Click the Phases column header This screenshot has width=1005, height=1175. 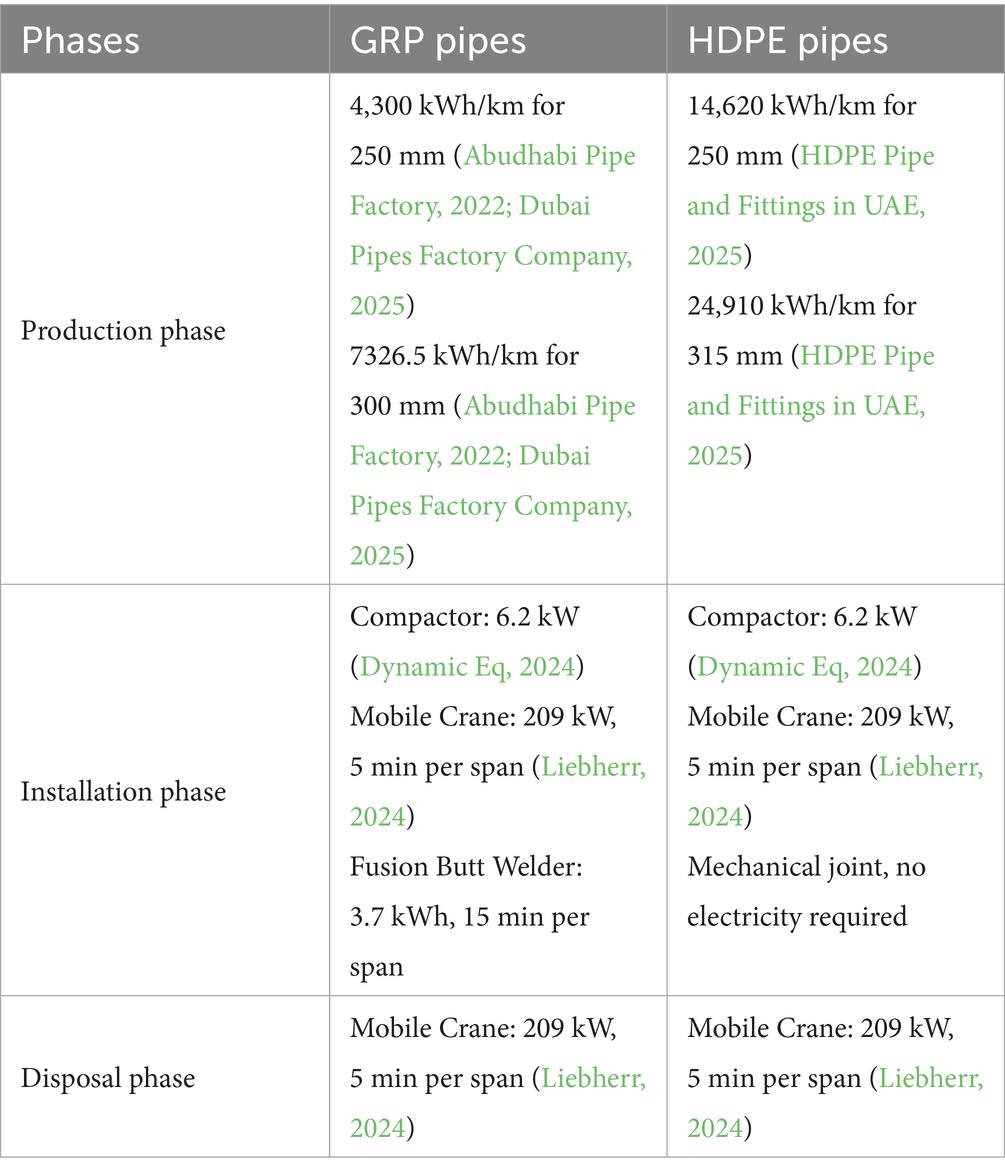(81, 39)
